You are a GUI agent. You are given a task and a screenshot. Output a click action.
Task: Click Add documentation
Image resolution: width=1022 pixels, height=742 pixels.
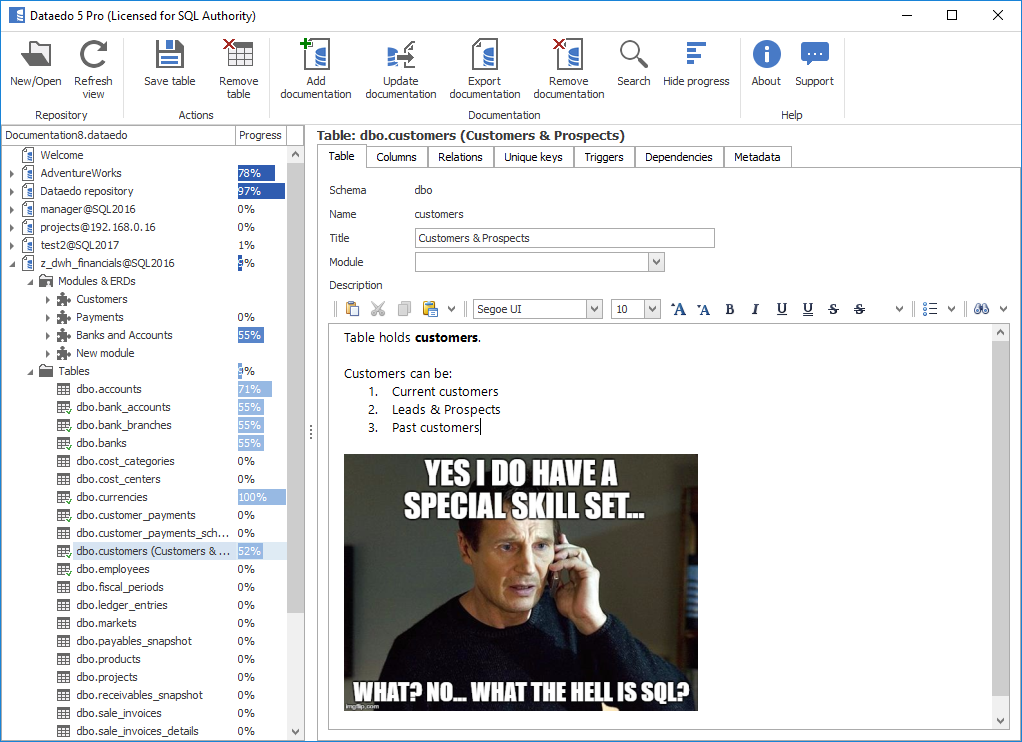(x=316, y=70)
